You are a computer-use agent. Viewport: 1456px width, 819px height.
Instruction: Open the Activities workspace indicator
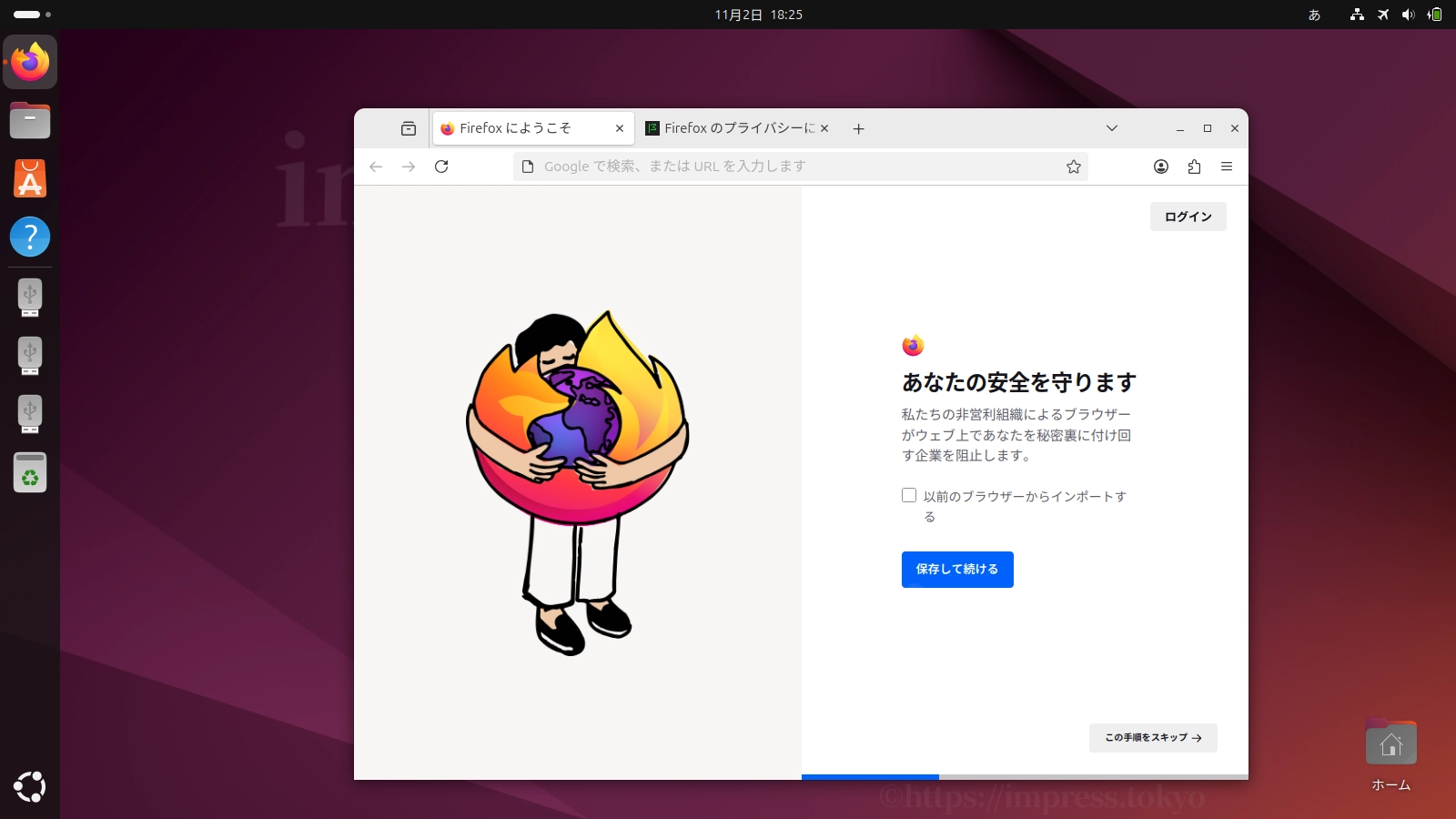coord(32,15)
